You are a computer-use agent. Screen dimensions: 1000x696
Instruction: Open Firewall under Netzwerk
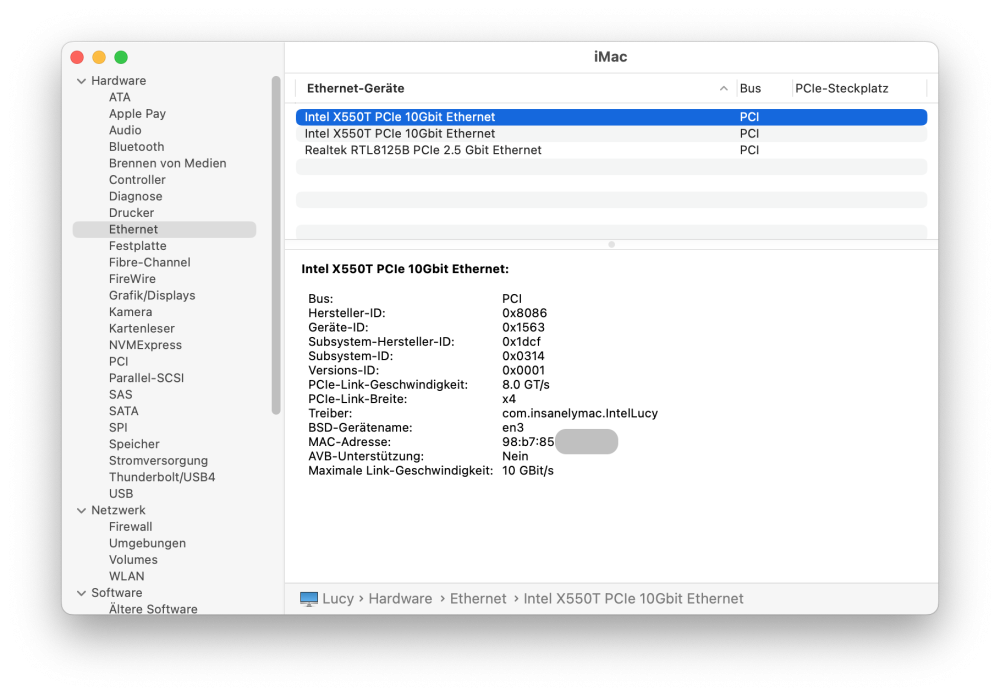tap(131, 527)
